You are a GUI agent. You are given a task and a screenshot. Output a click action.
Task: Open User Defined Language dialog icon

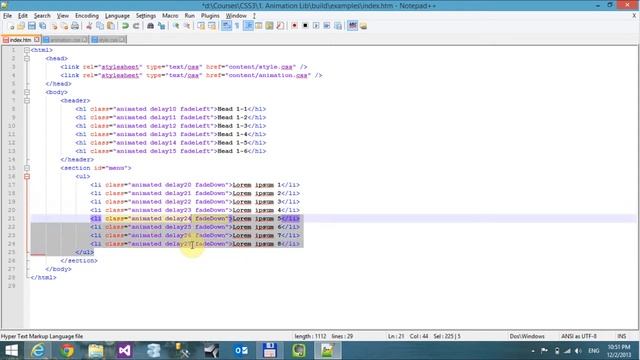point(259,26)
